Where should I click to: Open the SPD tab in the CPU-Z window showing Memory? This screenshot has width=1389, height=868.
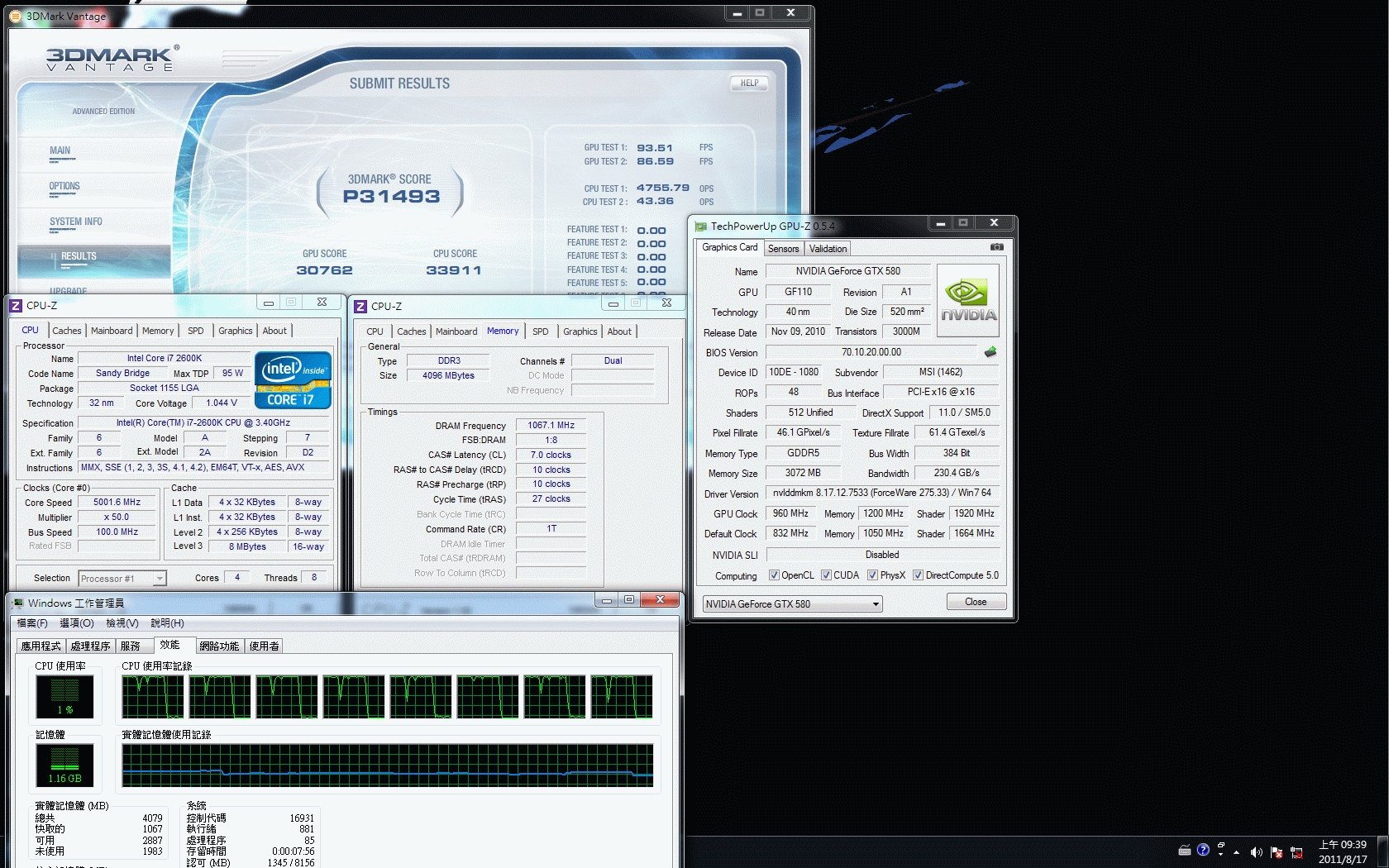[540, 331]
